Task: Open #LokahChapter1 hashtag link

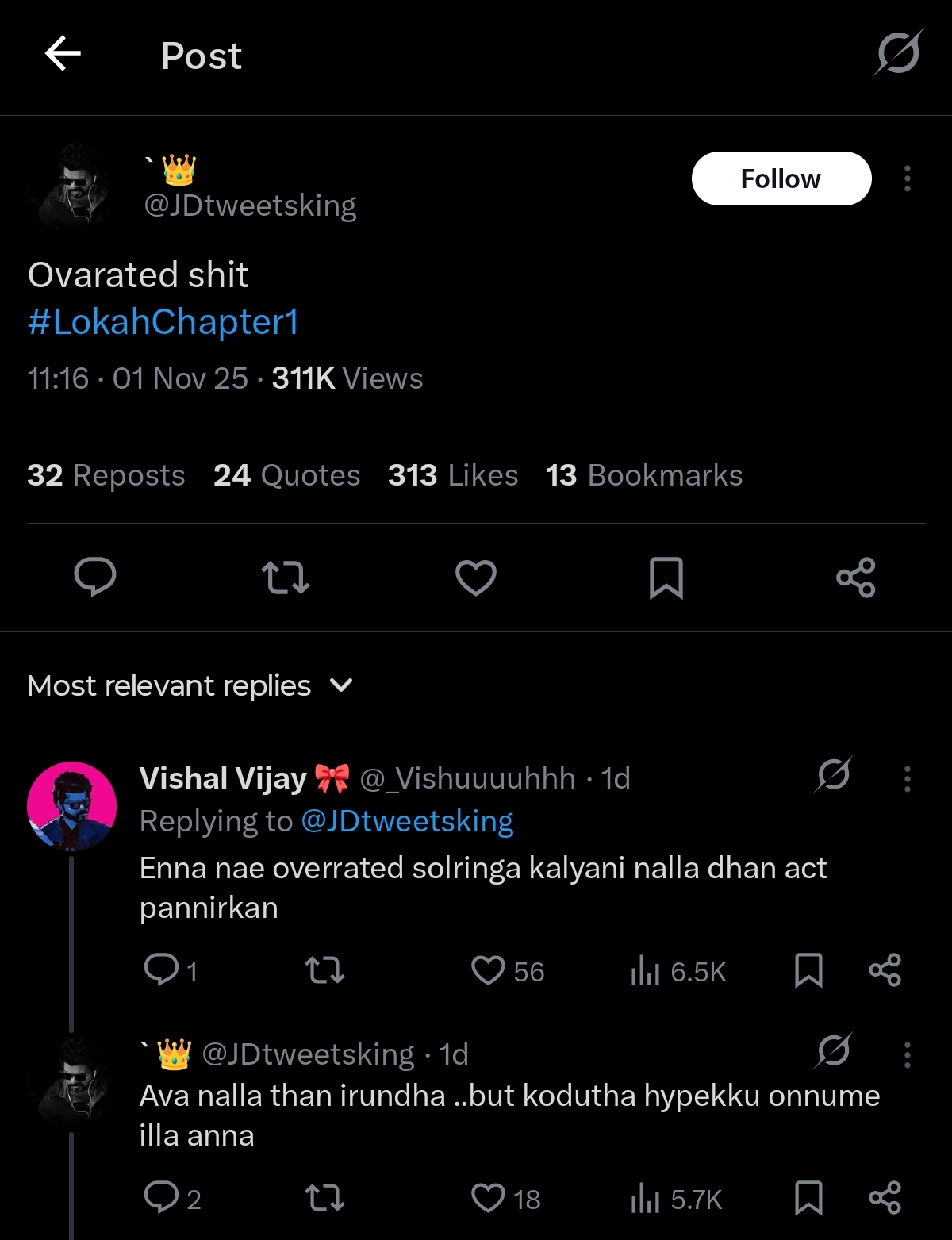Action: [x=163, y=322]
